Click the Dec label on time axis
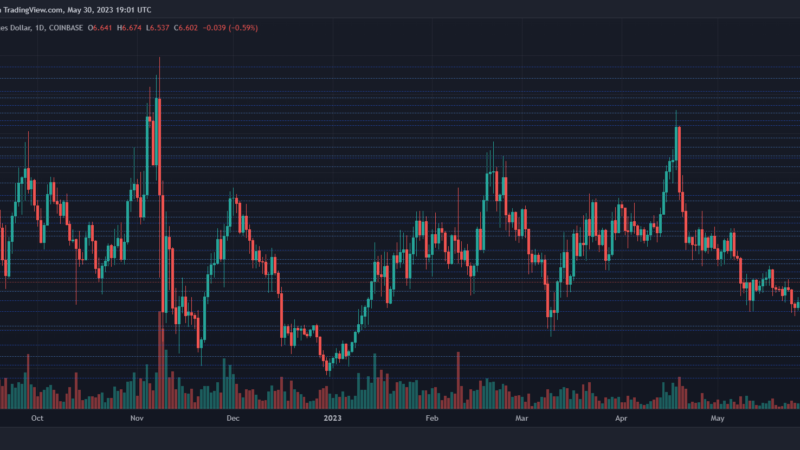The image size is (800, 450). pos(233,418)
